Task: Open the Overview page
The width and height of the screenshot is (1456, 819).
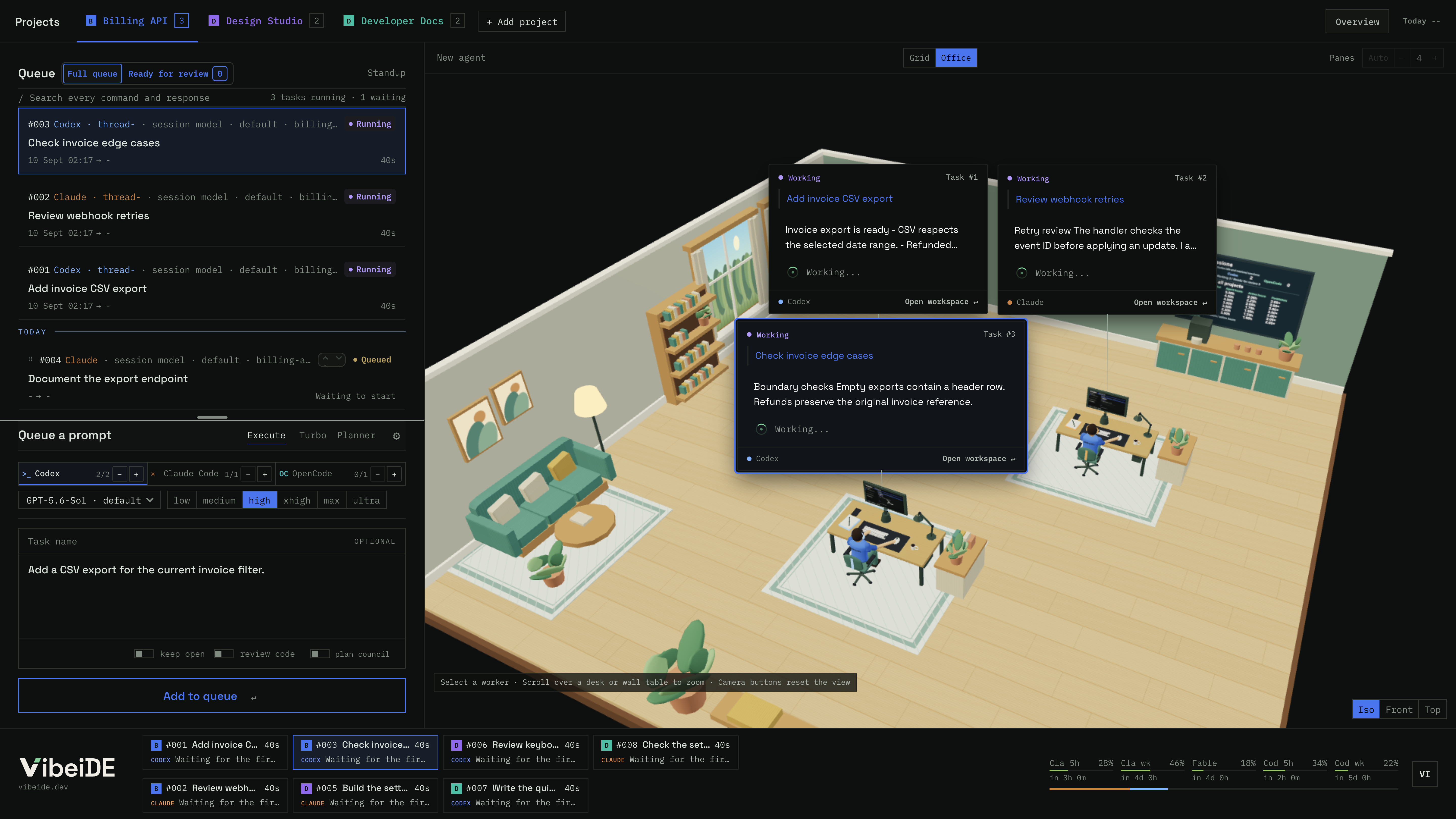Action: click(x=1357, y=21)
